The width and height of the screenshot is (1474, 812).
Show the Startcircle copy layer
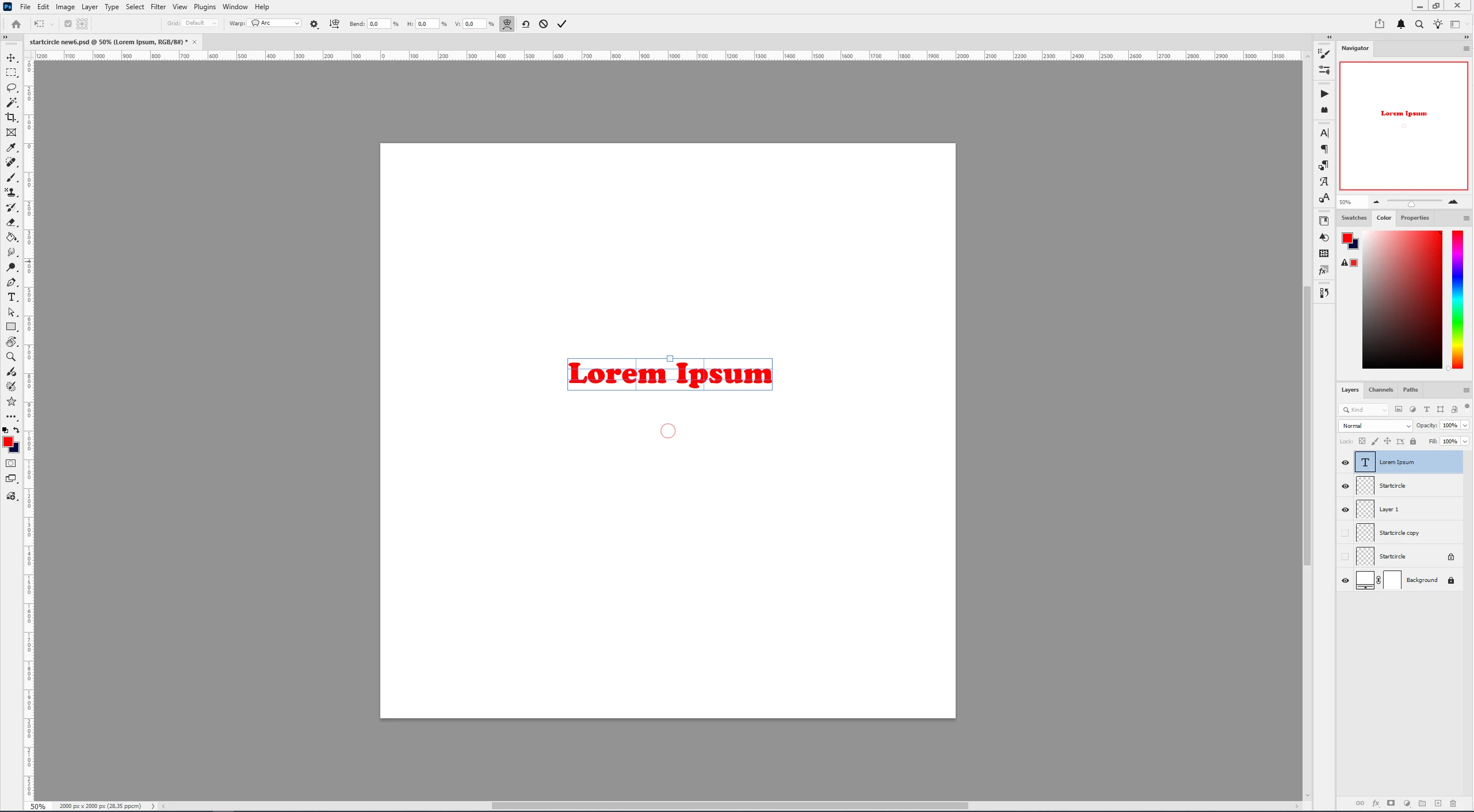pos(1345,533)
